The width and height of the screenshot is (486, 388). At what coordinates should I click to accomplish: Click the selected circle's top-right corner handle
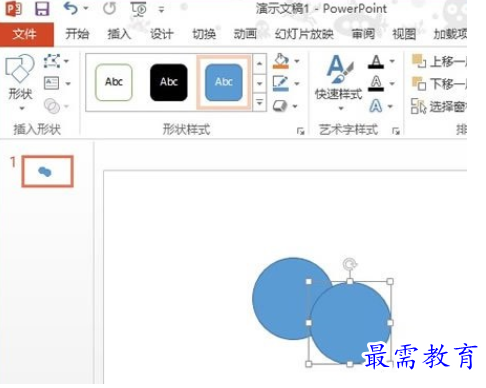point(390,282)
